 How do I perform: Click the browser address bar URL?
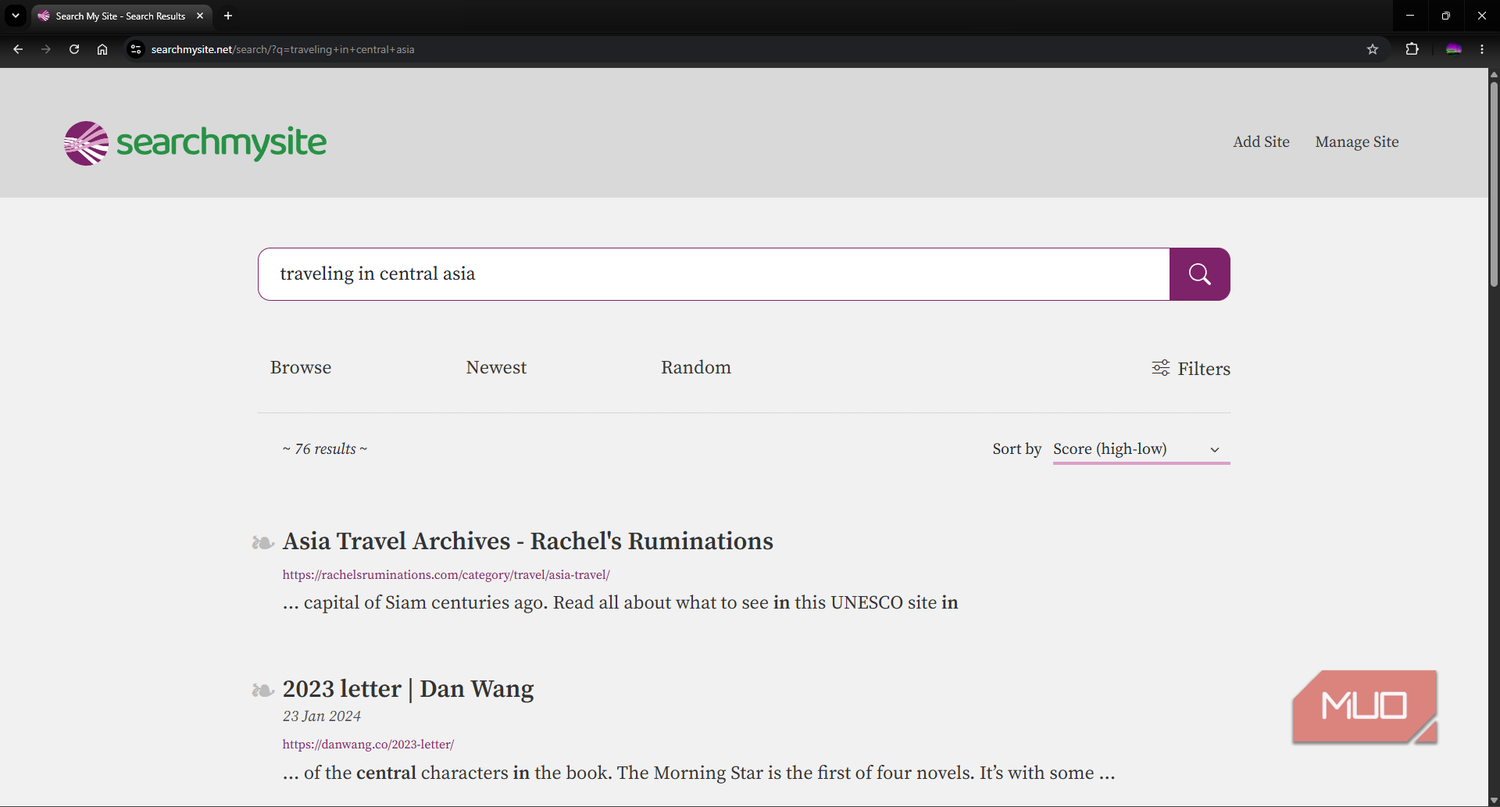point(282,49)
